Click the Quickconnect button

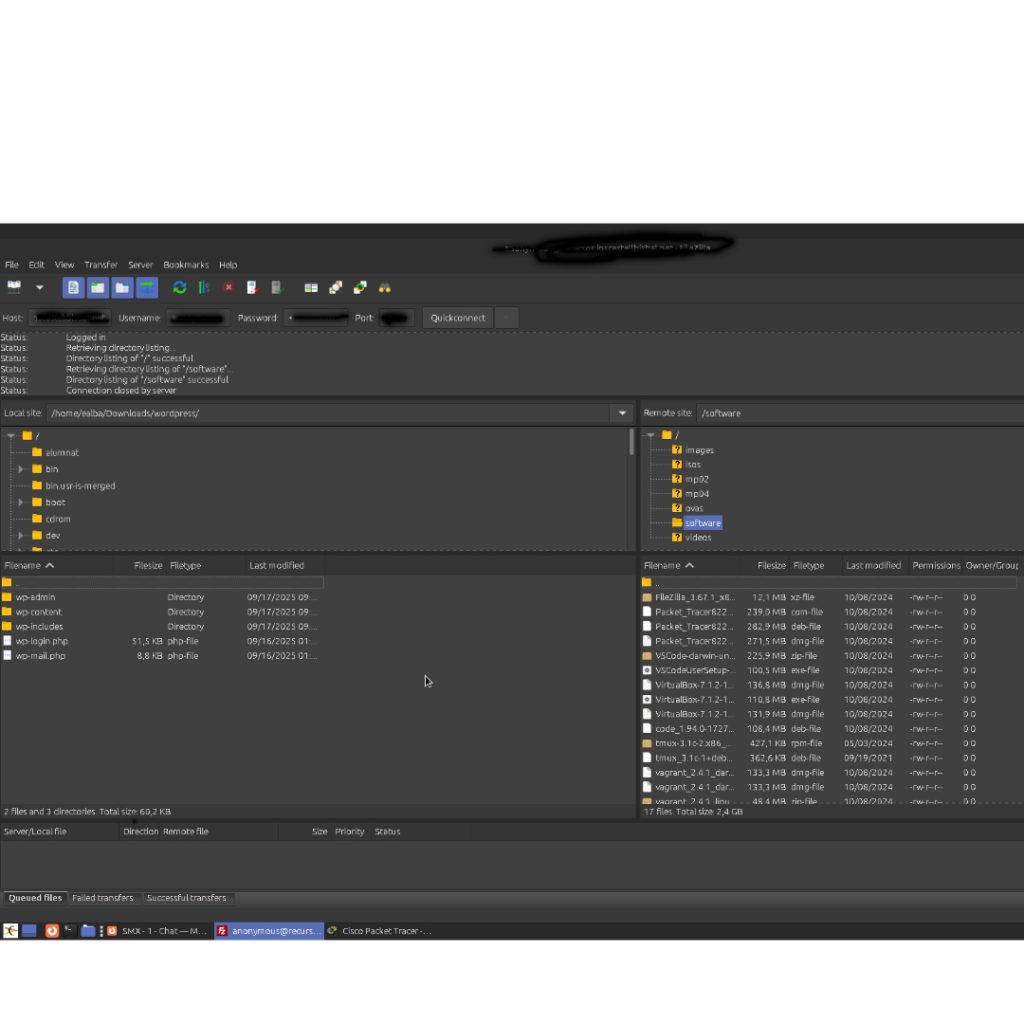pos(457,318)
